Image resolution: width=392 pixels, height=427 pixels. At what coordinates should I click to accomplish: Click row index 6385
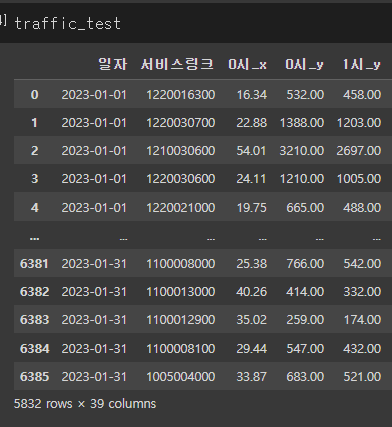coord(34,377)
